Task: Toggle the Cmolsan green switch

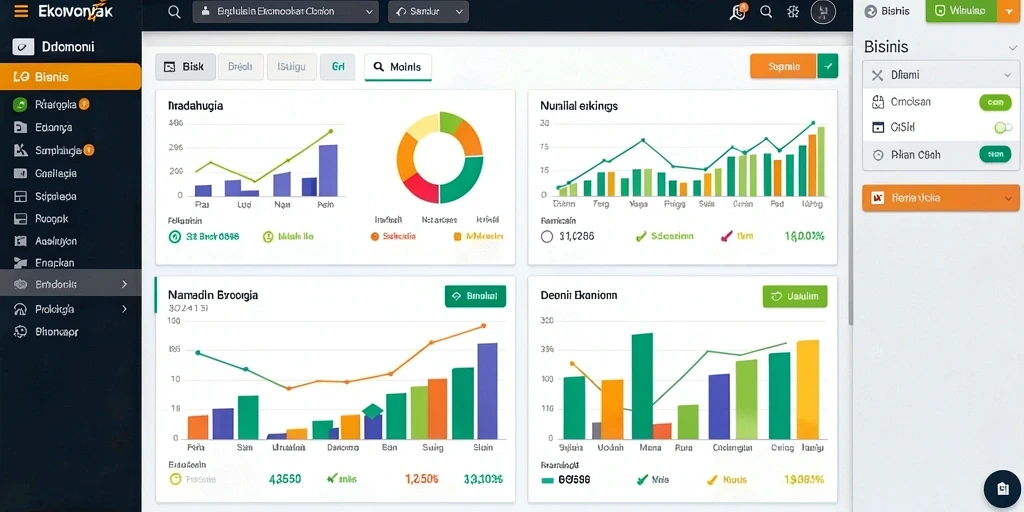Action: (x=995, y=102)
